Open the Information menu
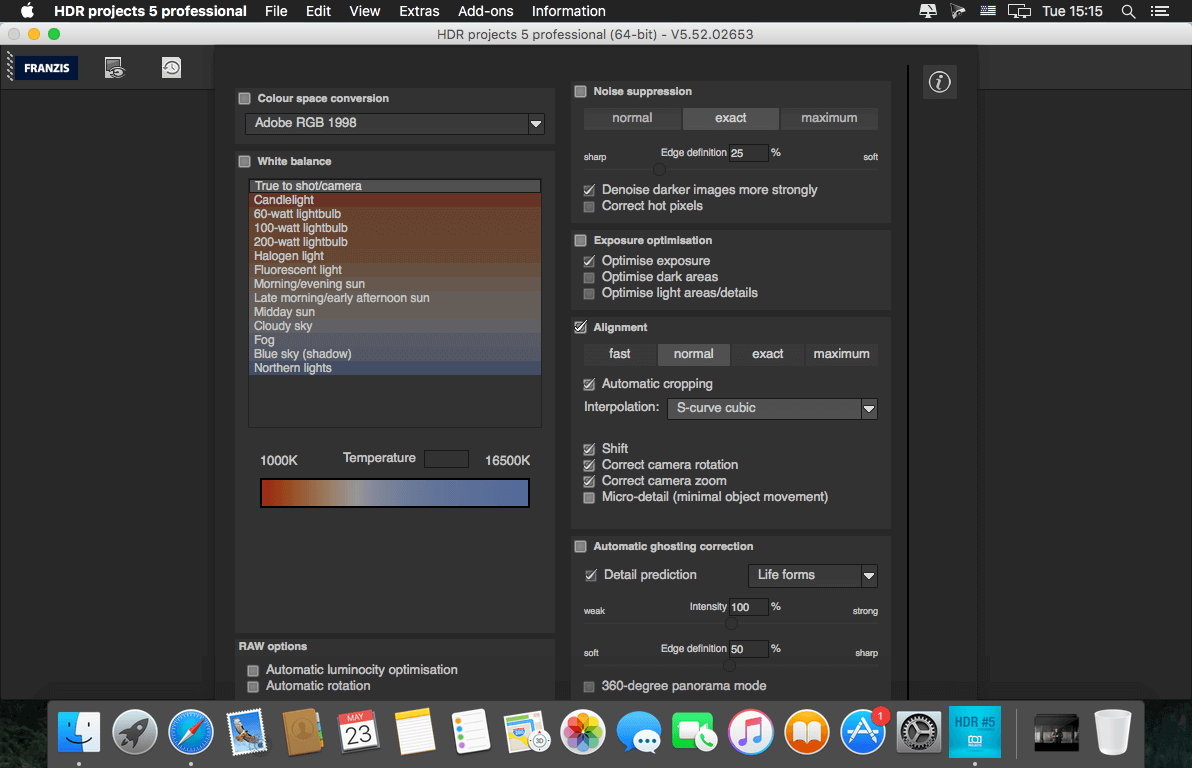 (x=568, y=11)
